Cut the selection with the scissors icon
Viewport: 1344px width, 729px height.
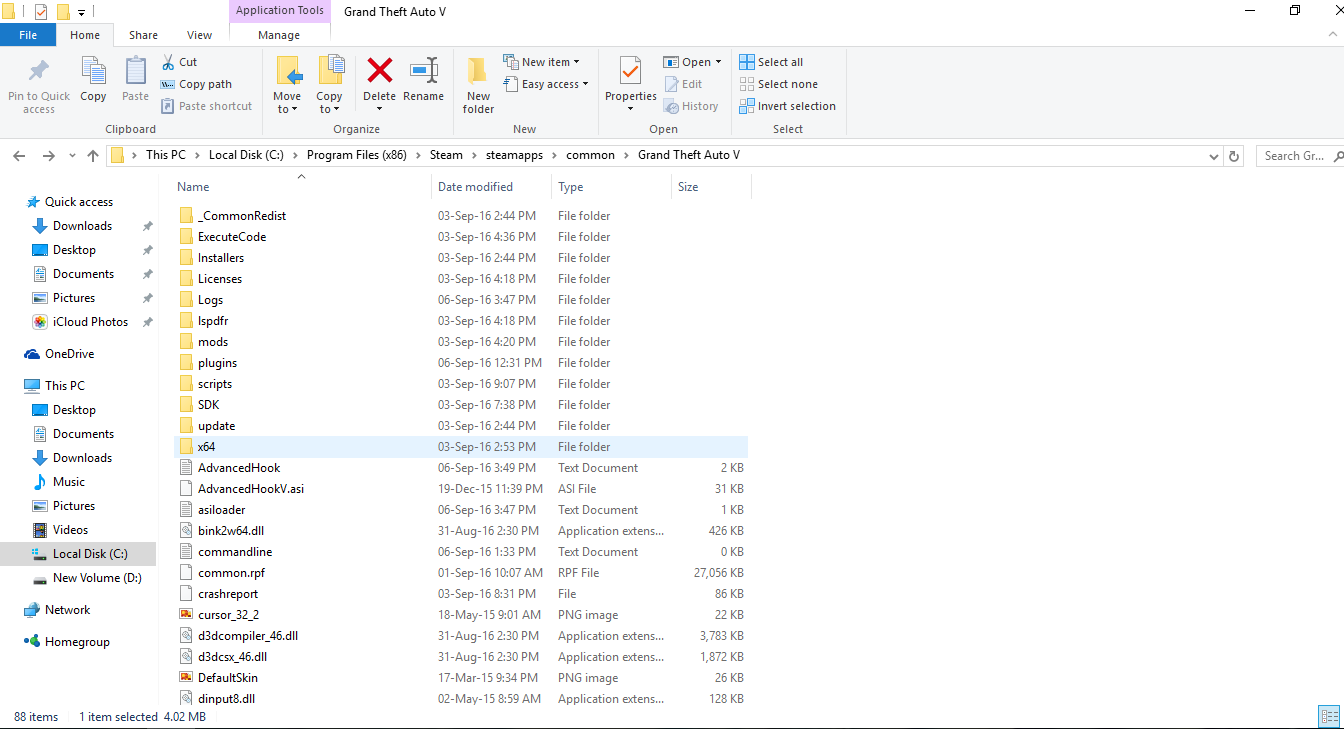coord(179,62)
